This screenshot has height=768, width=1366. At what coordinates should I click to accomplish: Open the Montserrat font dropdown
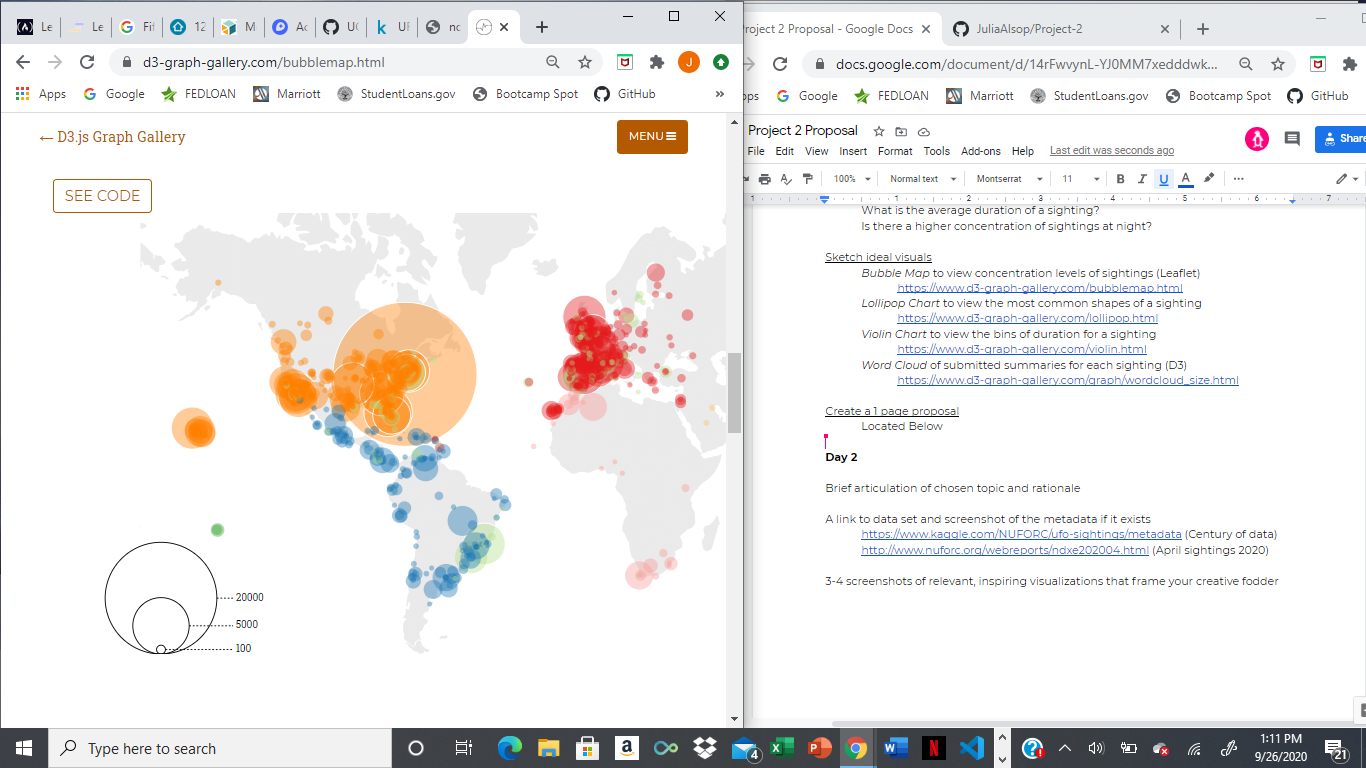point(1010,179)
